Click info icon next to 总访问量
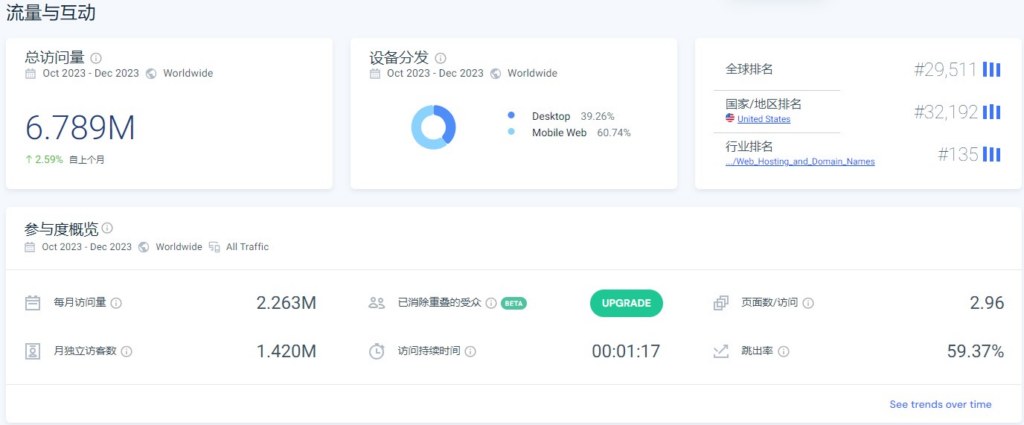The height and width of the screenshot is (425, 1024). click(x=96, y=58)
